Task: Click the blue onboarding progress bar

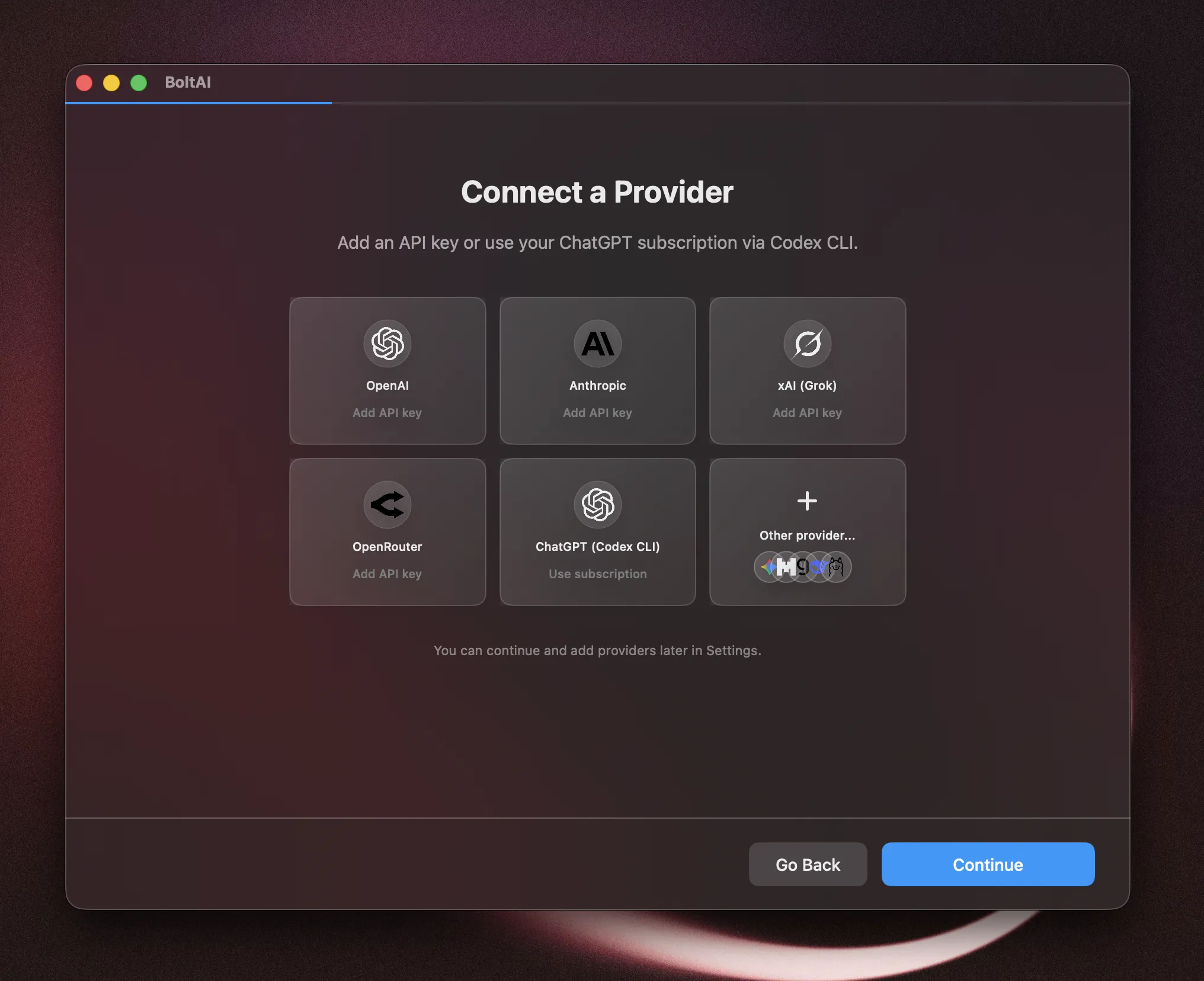Action: tap(198, 103)
